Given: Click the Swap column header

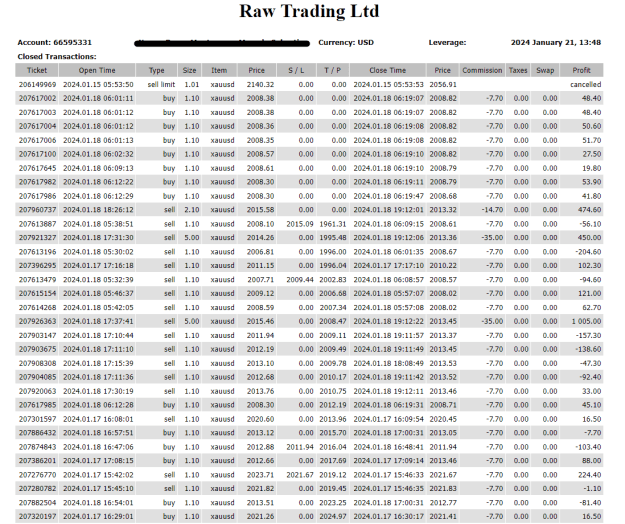Looking at the screenshot, I should [x=545, y=70].
